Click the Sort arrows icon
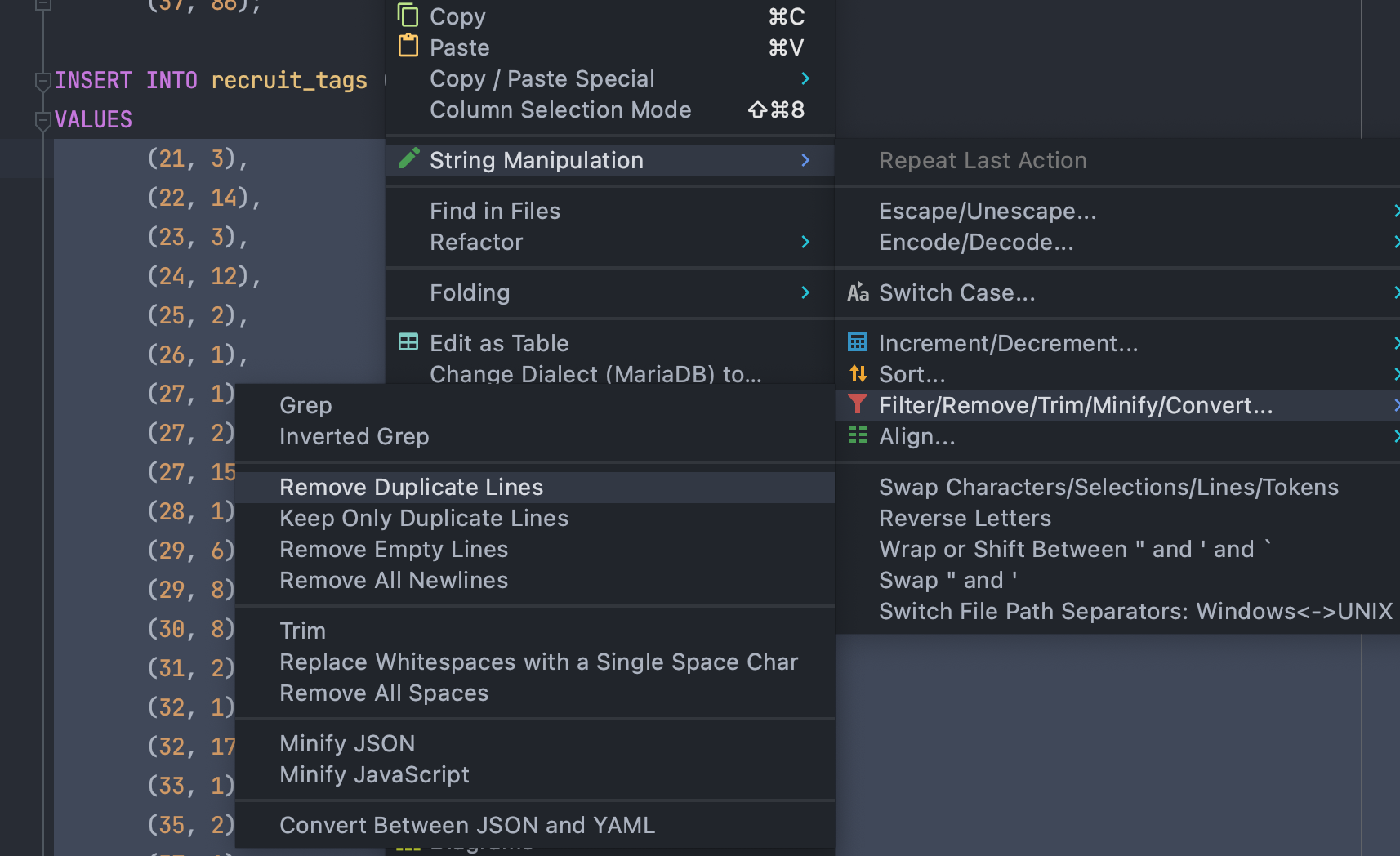The width and height of the screenshot is (1400, 856). pos(858,374)
